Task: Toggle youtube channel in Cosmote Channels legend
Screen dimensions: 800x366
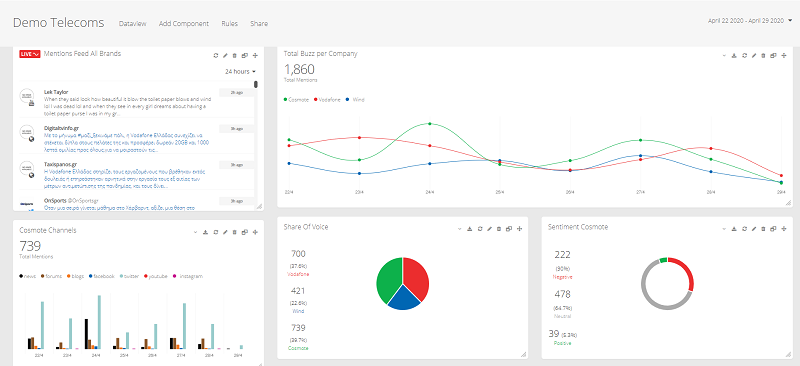Action: pos(157,276)
